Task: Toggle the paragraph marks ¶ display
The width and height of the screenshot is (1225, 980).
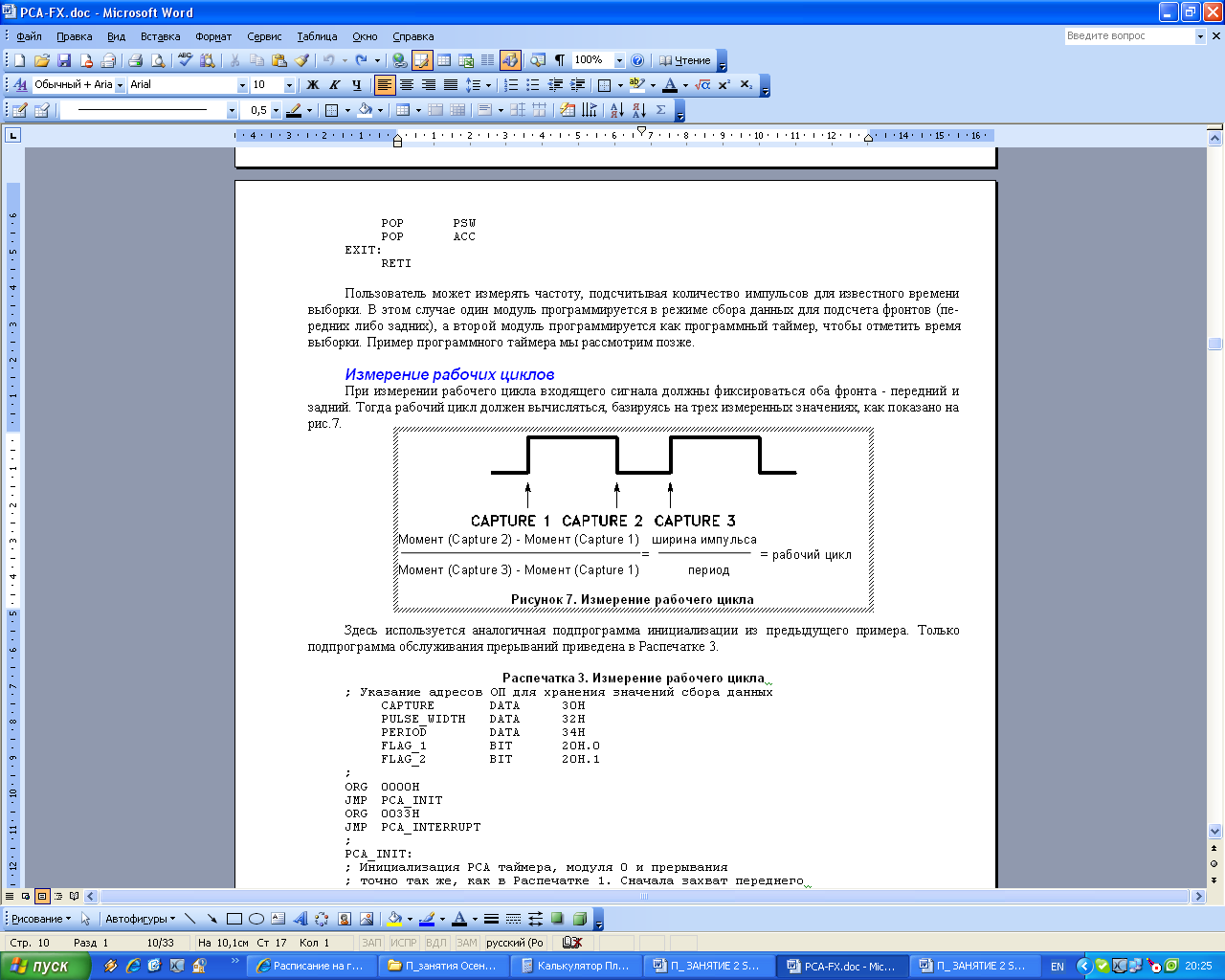Action: click(560, 60)
